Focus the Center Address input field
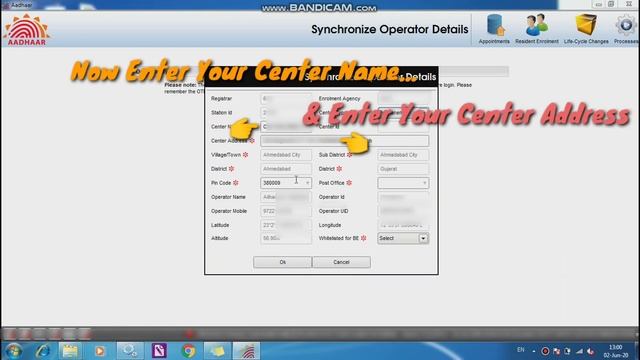Screen dimensions: 640x360 [x=344, y=141]
